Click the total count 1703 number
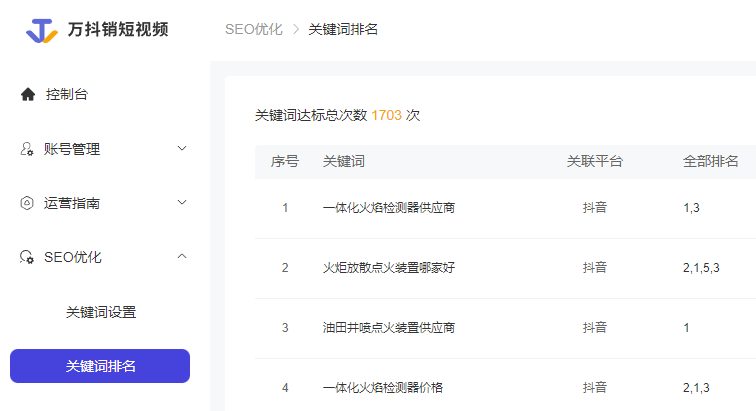Viewport: 756px width, 411px height. point(386,116)
